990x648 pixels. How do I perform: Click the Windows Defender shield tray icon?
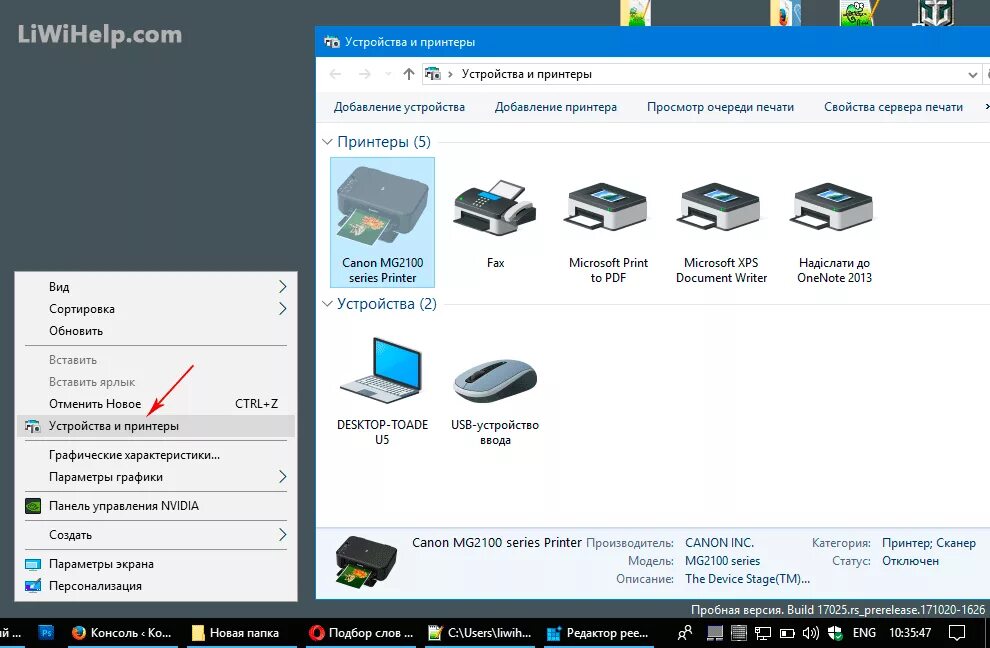(835, 633)
